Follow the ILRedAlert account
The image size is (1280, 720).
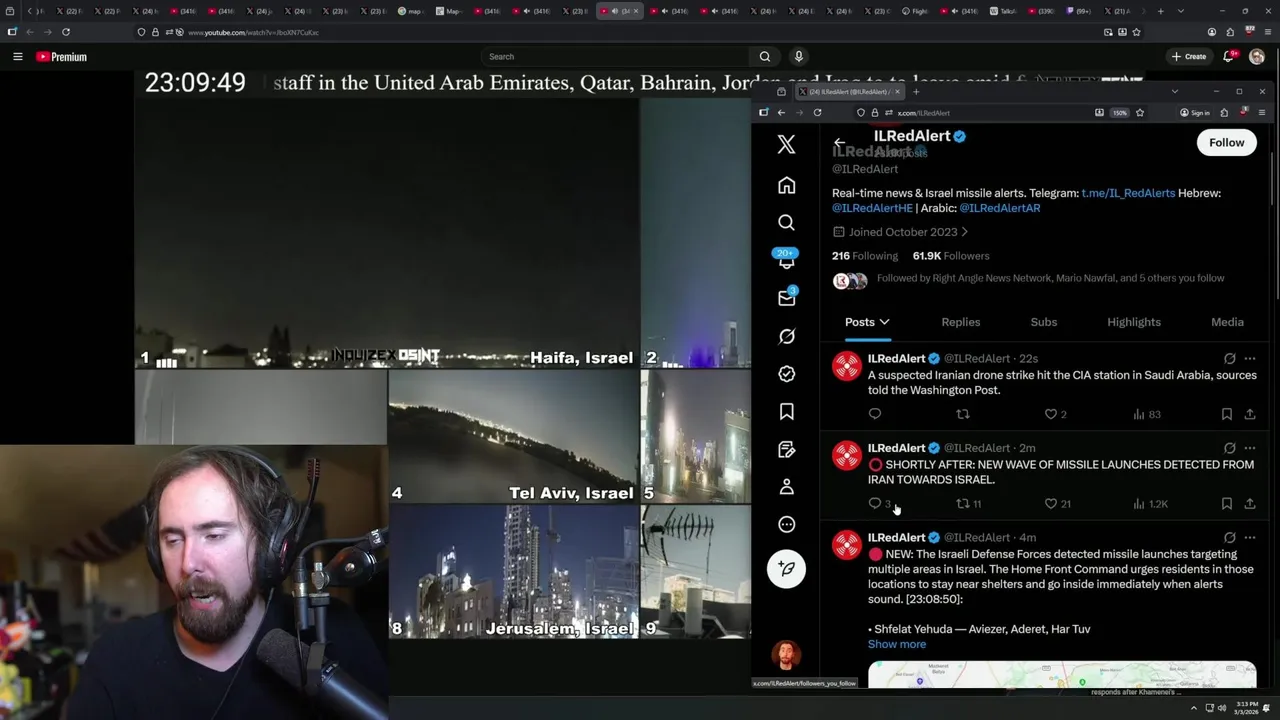click(1226, 143)
